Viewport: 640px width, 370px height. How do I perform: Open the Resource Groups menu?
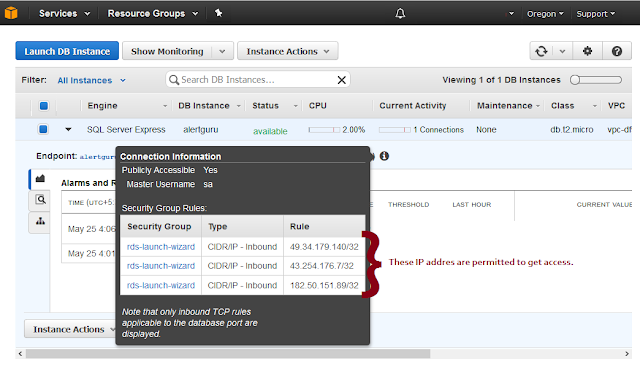(x=153, y=13)
